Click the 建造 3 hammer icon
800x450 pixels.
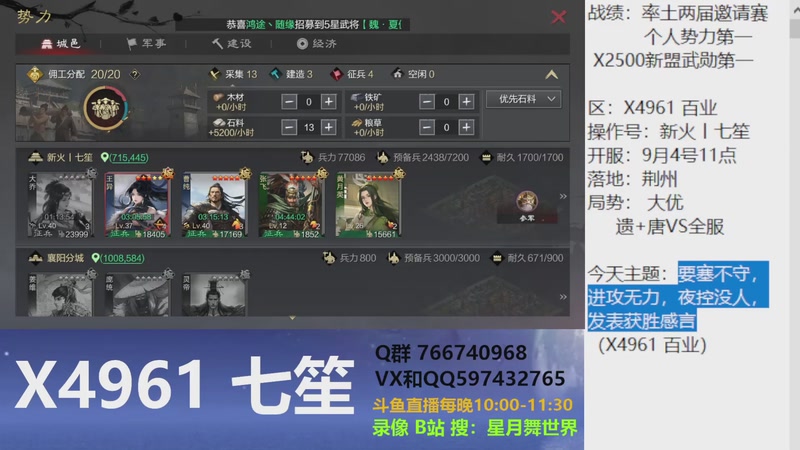coord(276,74)
